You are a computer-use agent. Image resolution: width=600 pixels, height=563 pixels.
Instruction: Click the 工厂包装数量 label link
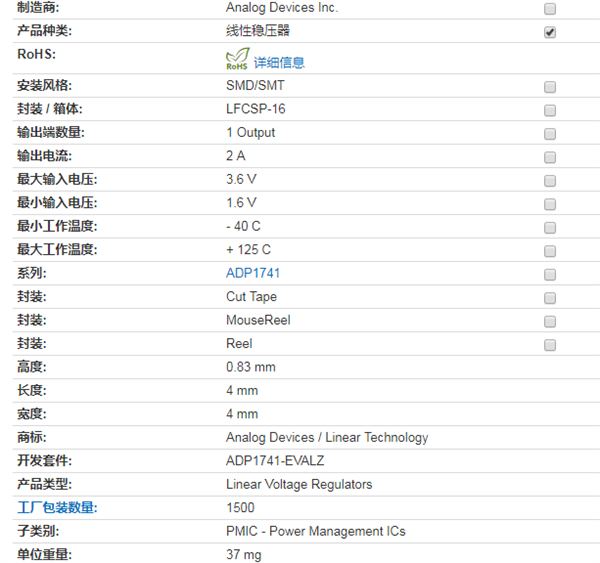tap(57, 508)
